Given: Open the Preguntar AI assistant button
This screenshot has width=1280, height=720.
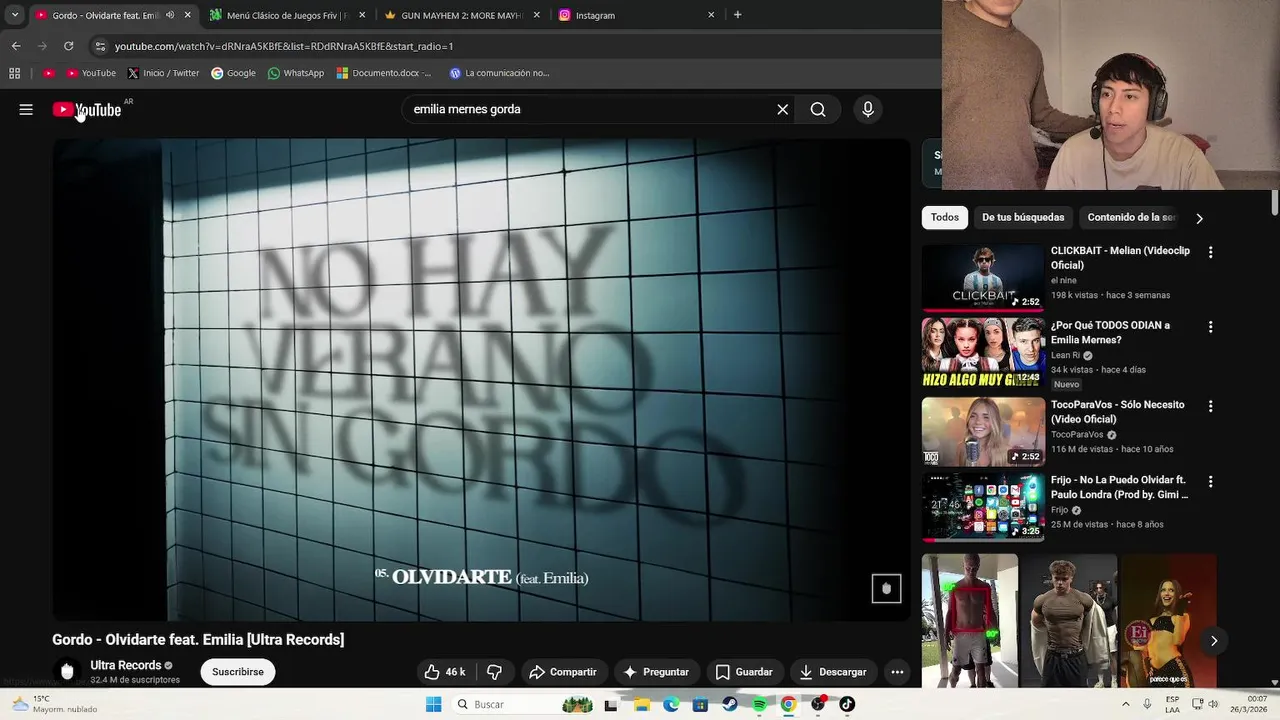Looking at the screenshot, I should click(x=656, y=672).
